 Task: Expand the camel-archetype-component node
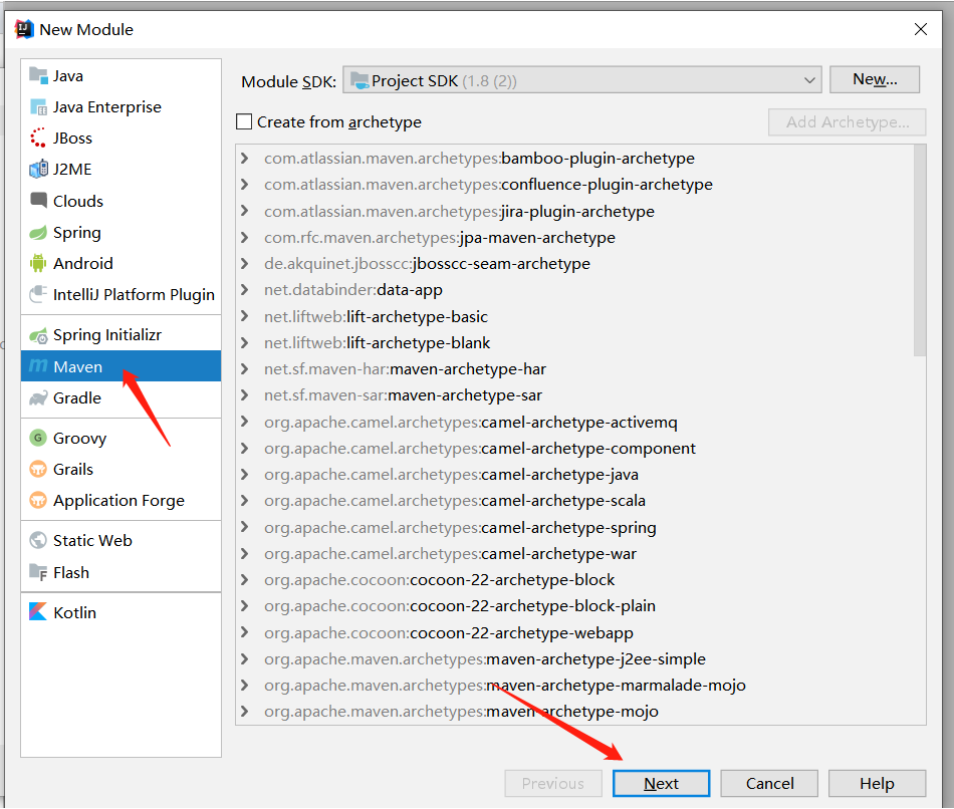point(245,448)
